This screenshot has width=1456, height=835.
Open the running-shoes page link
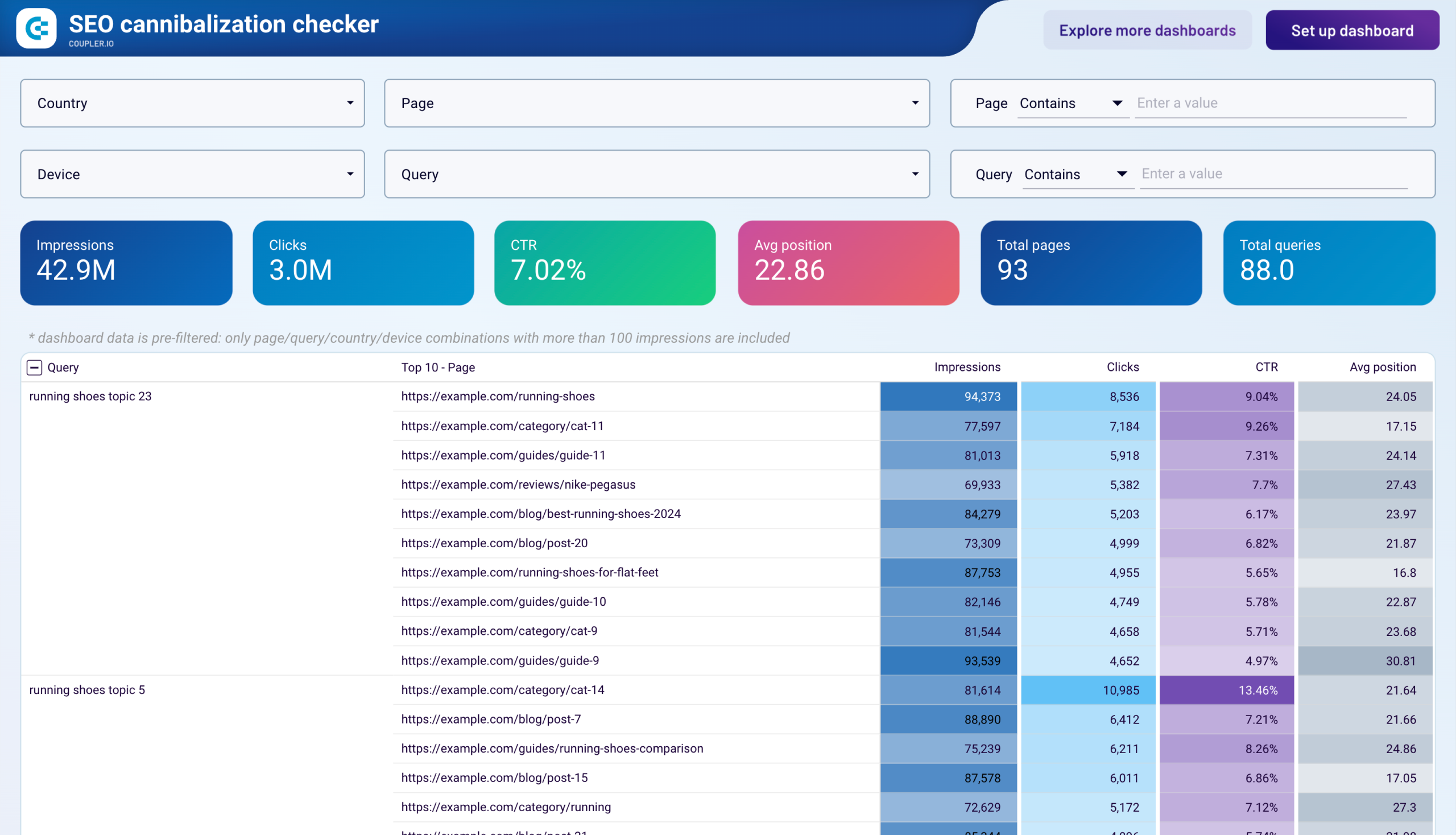498,396
